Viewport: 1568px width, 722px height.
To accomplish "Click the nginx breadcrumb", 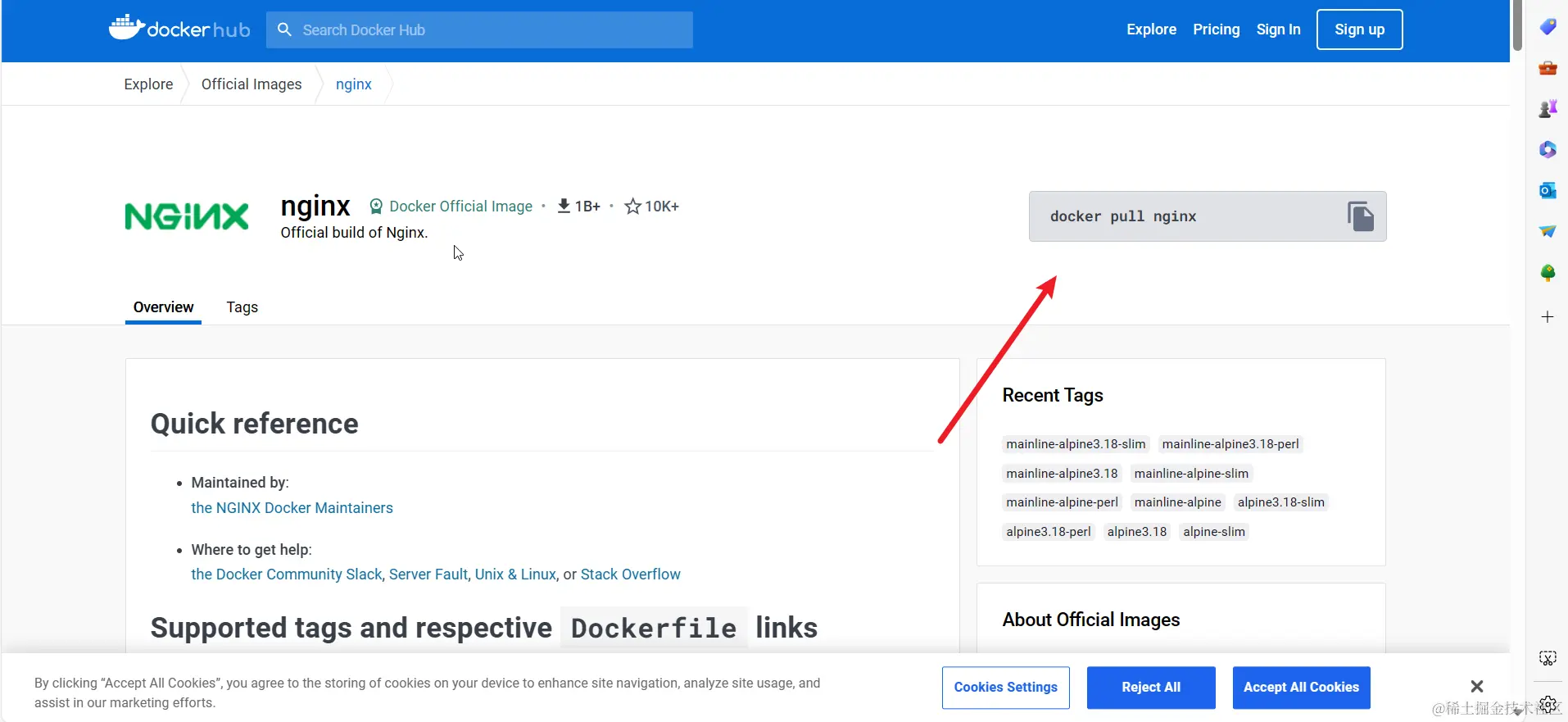I will pos(353,84).
